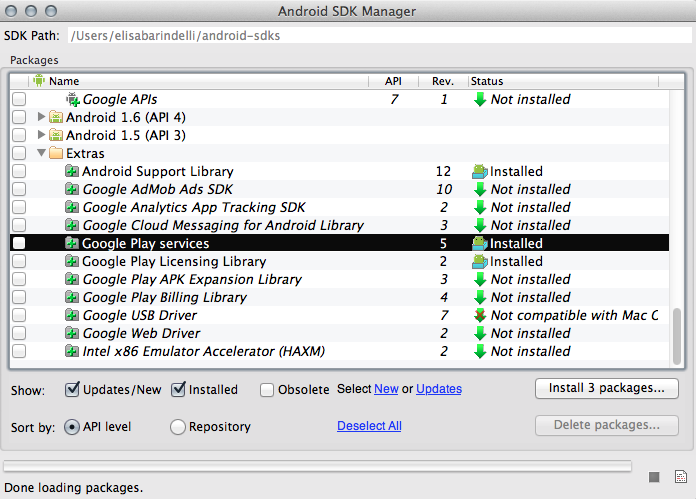This screenshot has height=499, width=696.
Task: Click the green download arrow for Intel HAXM
Action: point(480,351)
